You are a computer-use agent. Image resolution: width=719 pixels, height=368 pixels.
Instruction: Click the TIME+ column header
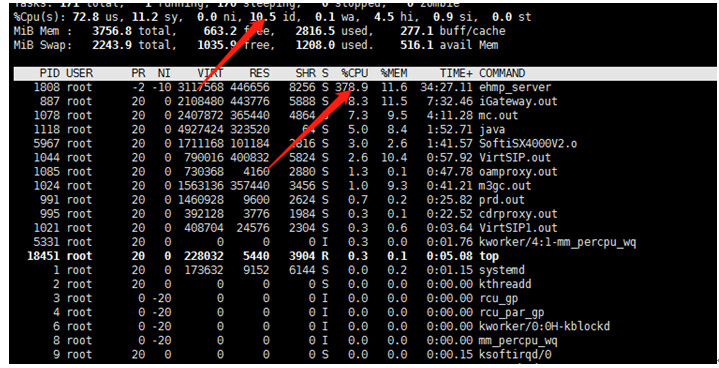click(x=456, y=73)
